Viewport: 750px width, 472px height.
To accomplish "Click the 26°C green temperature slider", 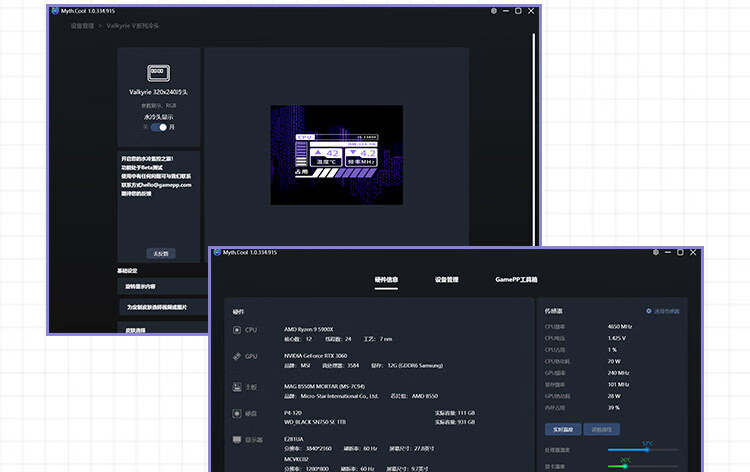I will tap(643, 466).
